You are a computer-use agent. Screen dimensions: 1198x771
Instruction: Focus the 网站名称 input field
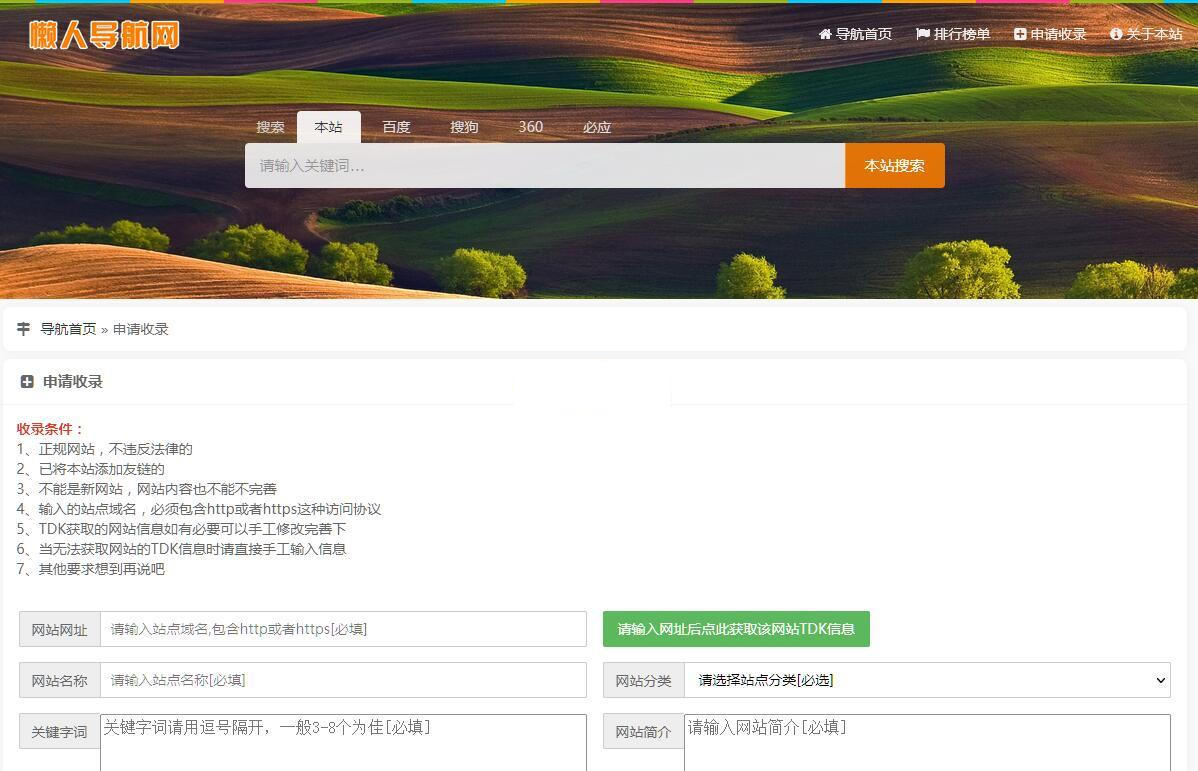click(343, 680)
